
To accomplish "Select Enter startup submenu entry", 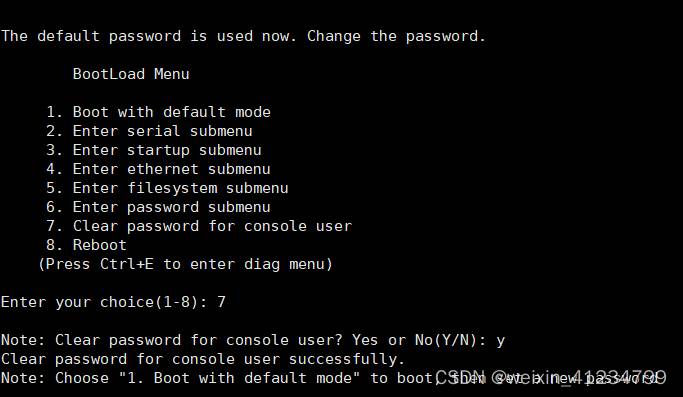I will [154, 150].
